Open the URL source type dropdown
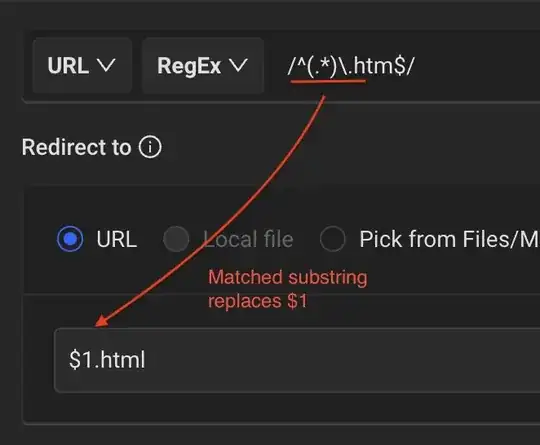Screen dimensions: 540x445 pos(82,65)
